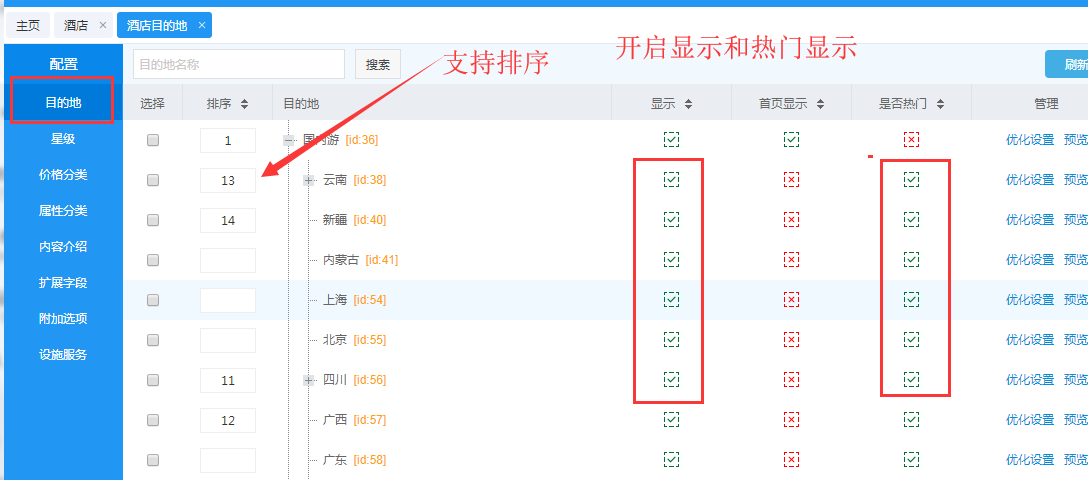Tick the checkbox for the 北京 row
Viewport: 1088px width, 480px height.
153,340
